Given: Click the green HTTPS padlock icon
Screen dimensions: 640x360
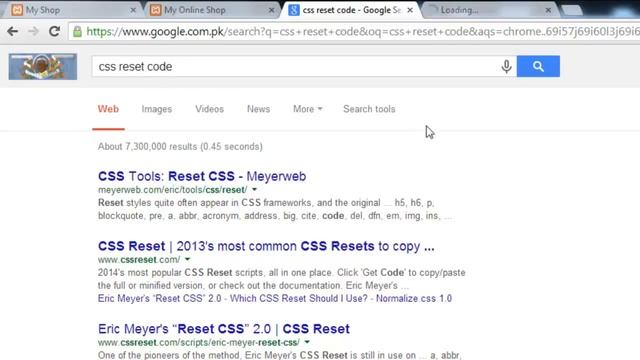Looking at the screenshot, I should click(x=77, y=31).
